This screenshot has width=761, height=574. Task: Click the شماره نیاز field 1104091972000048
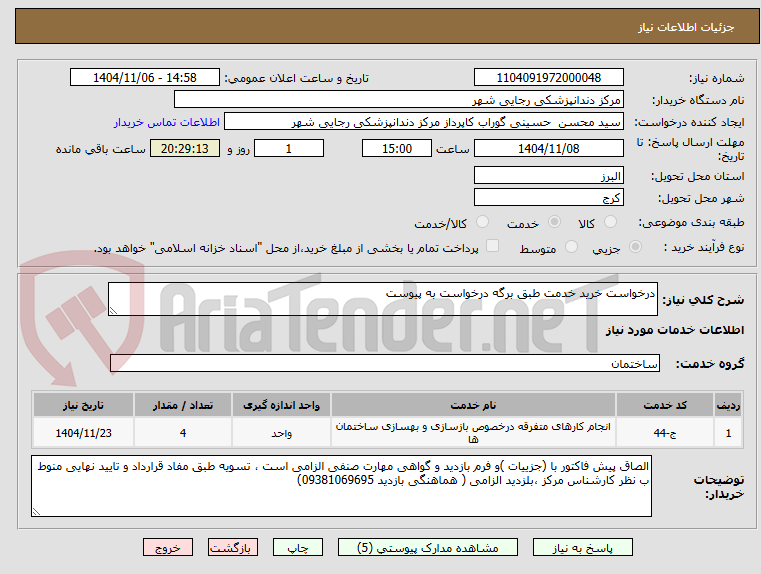(x=548, y=78)
